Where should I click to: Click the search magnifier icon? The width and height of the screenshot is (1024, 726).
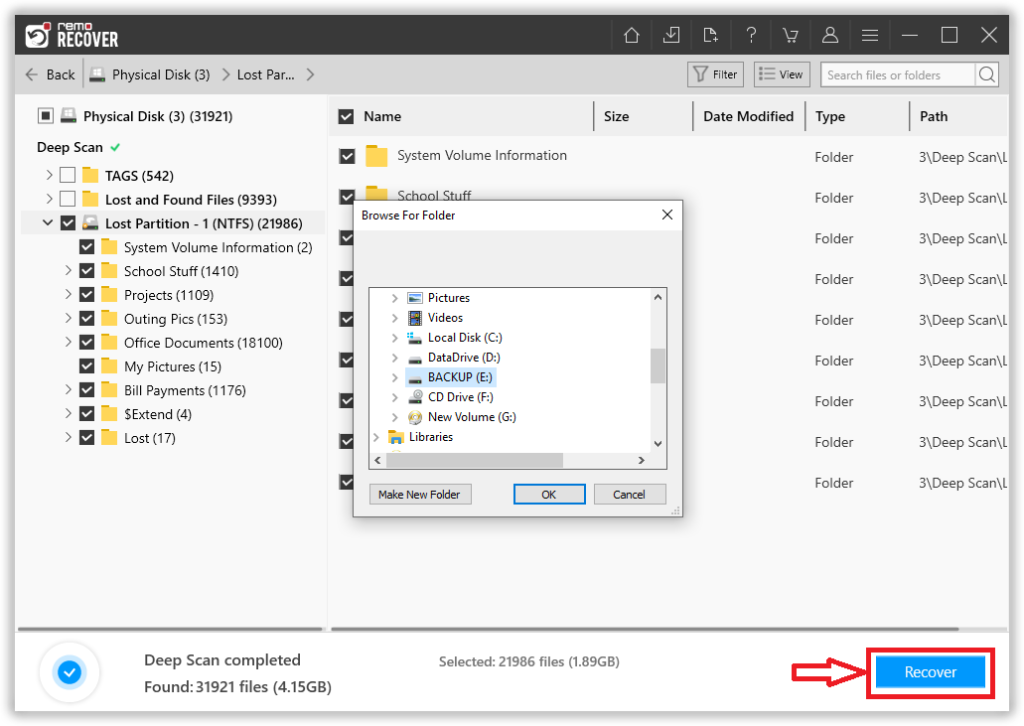tap(987, 74)
